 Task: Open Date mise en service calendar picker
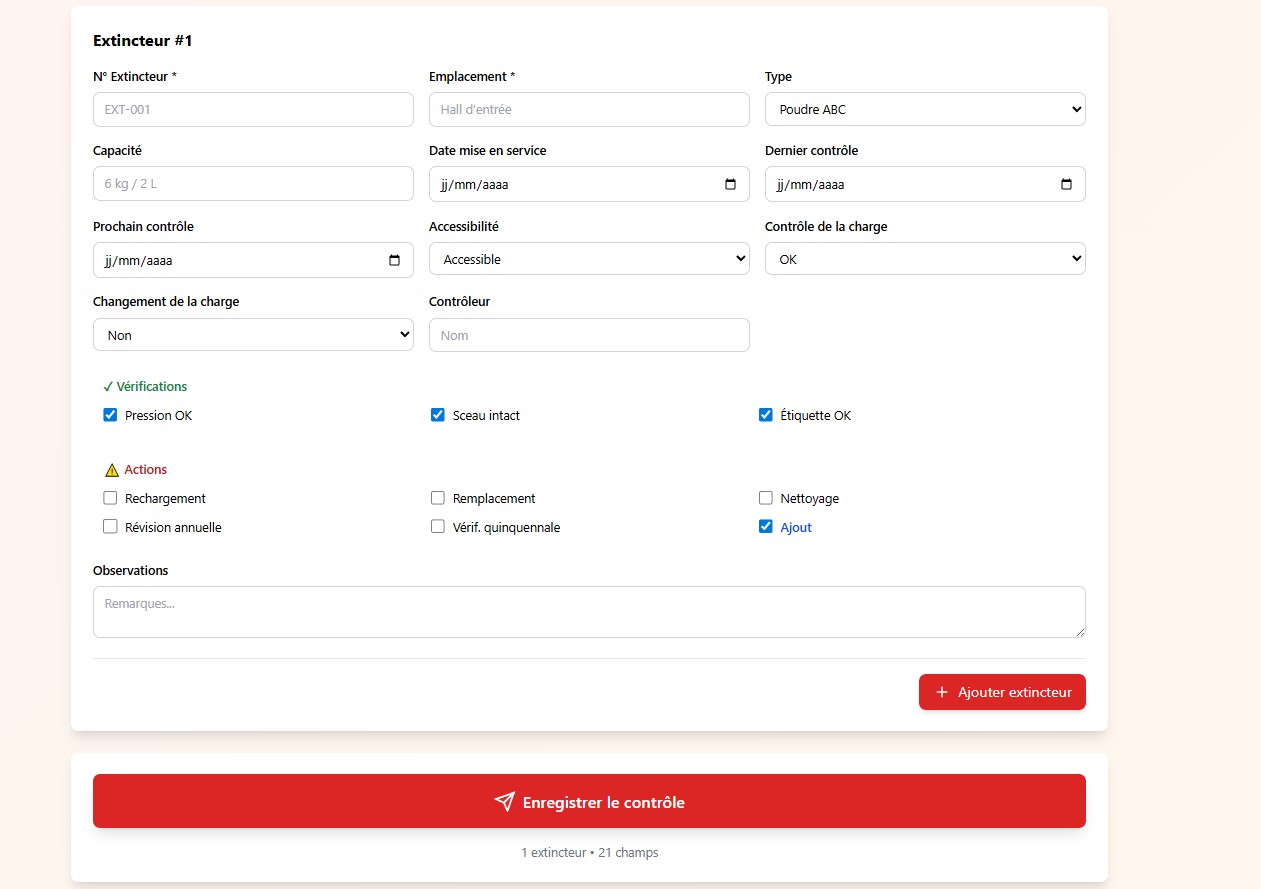tap(729, 184)
